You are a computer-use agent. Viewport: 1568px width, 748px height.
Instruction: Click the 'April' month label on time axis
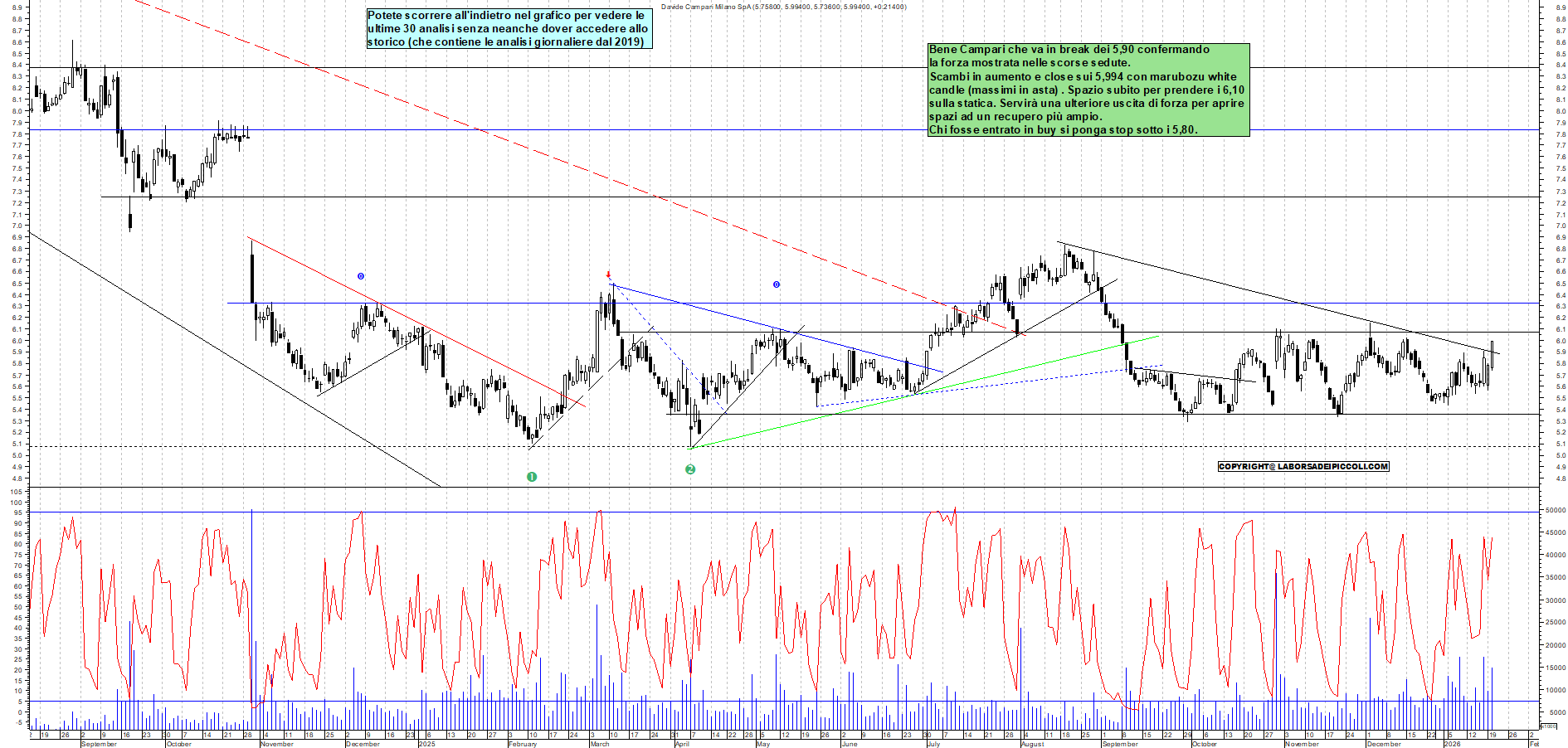[682, 744]
